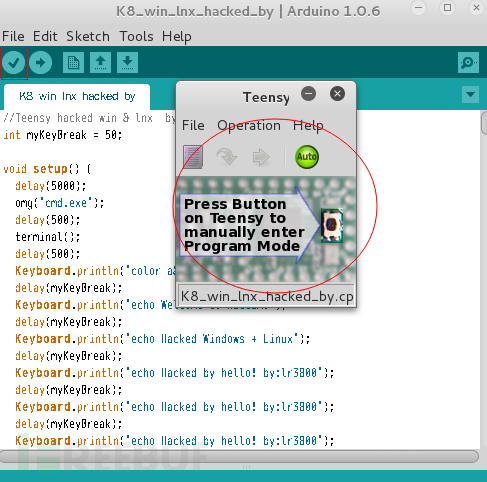The image size is (487, 482).
Task: Open the Teensy window File menu
Action: click(193, 126)
